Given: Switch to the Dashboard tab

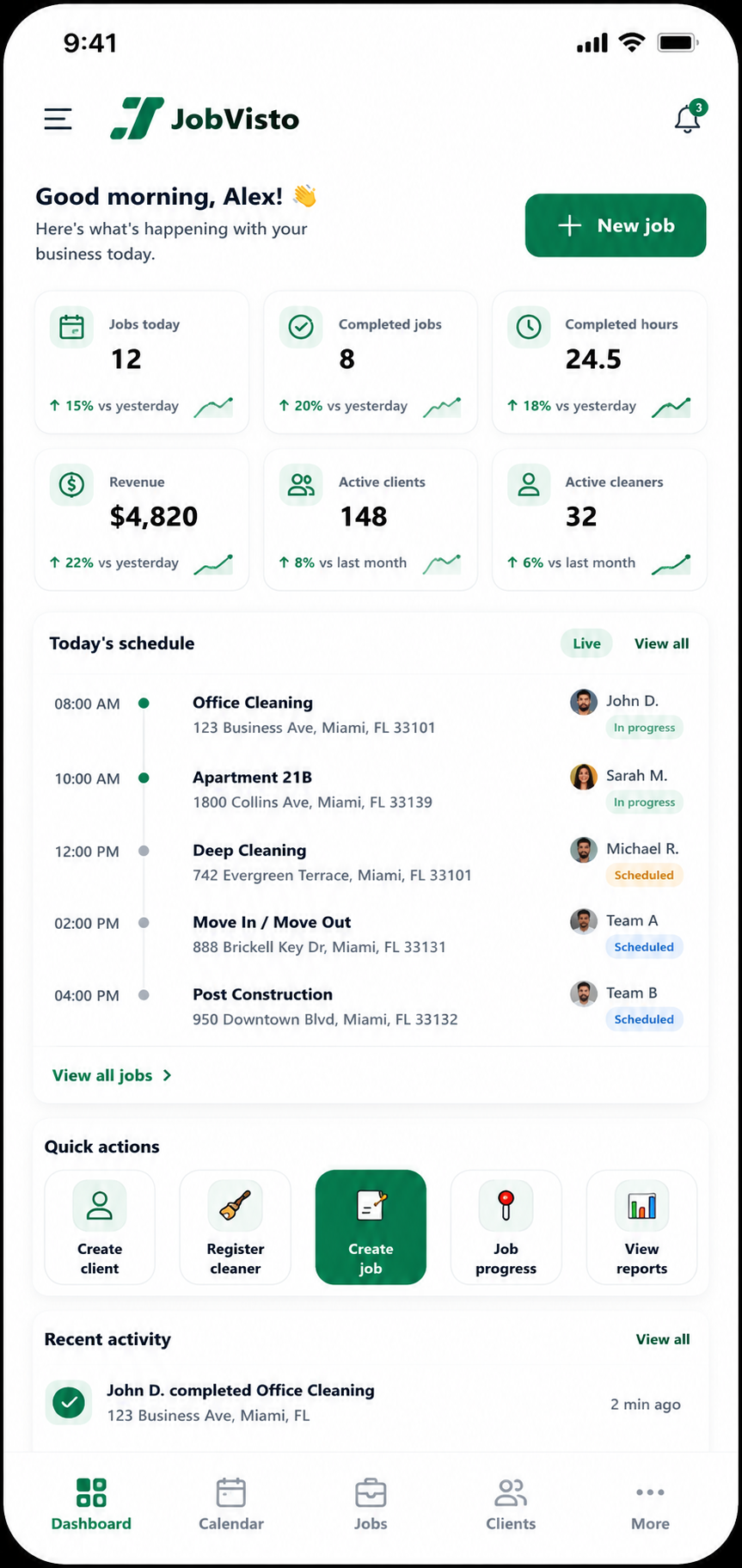Looking at the screenshot, I should click(x=91, y=1504).
